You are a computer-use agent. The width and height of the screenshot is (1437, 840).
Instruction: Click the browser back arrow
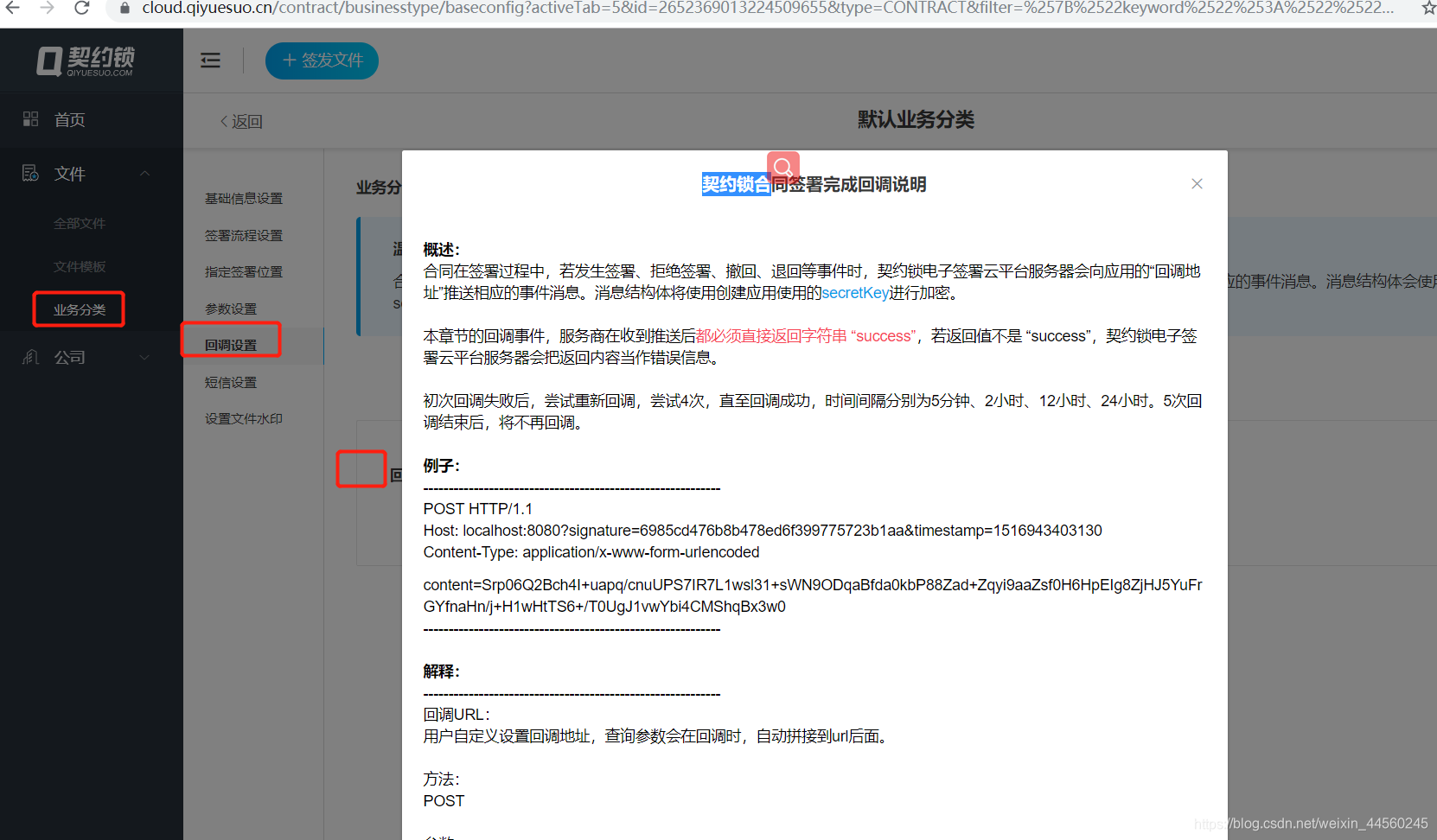point(12,8)
